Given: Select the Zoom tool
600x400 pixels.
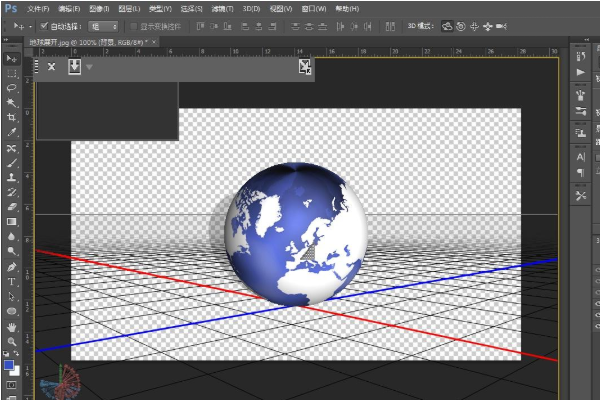Looking at the screenshot, I should click(11, 342).
